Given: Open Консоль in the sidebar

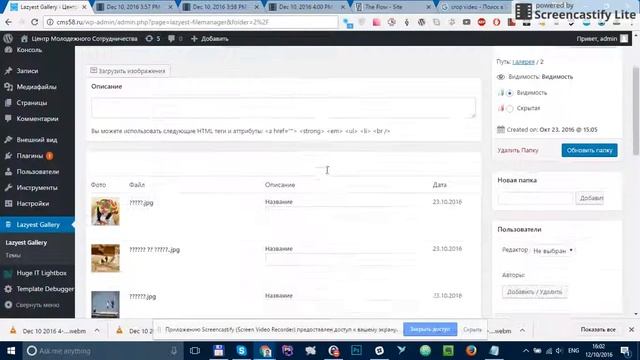Looking at the screenshot, I should coord(29,50).
